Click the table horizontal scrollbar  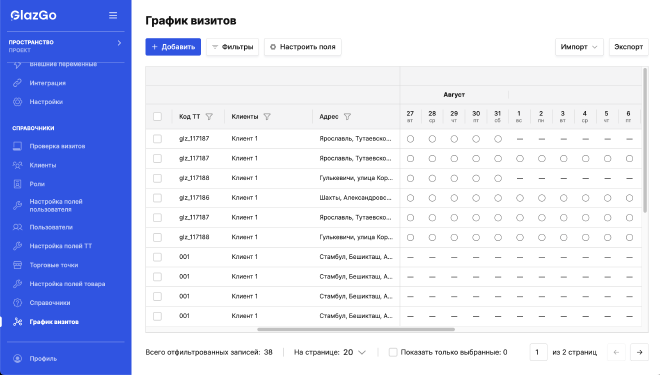[x=356, y=329]
